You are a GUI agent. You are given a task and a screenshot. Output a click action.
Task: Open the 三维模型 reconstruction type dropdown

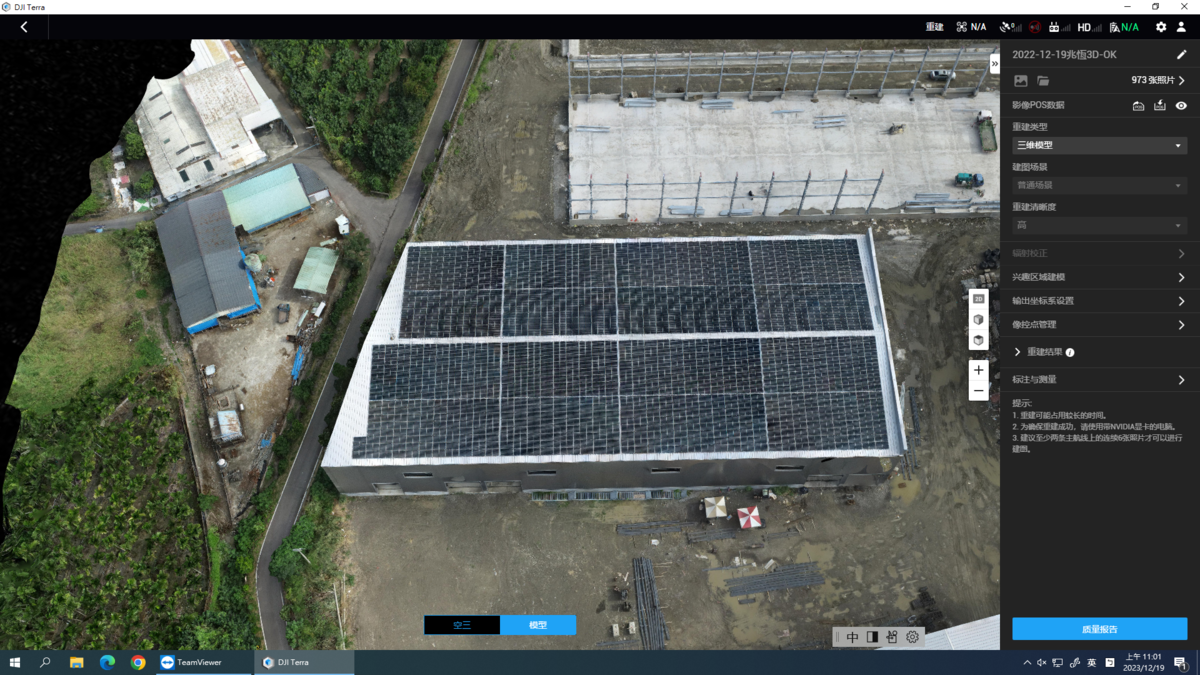pyautogui.click(x=1099, y=145)
